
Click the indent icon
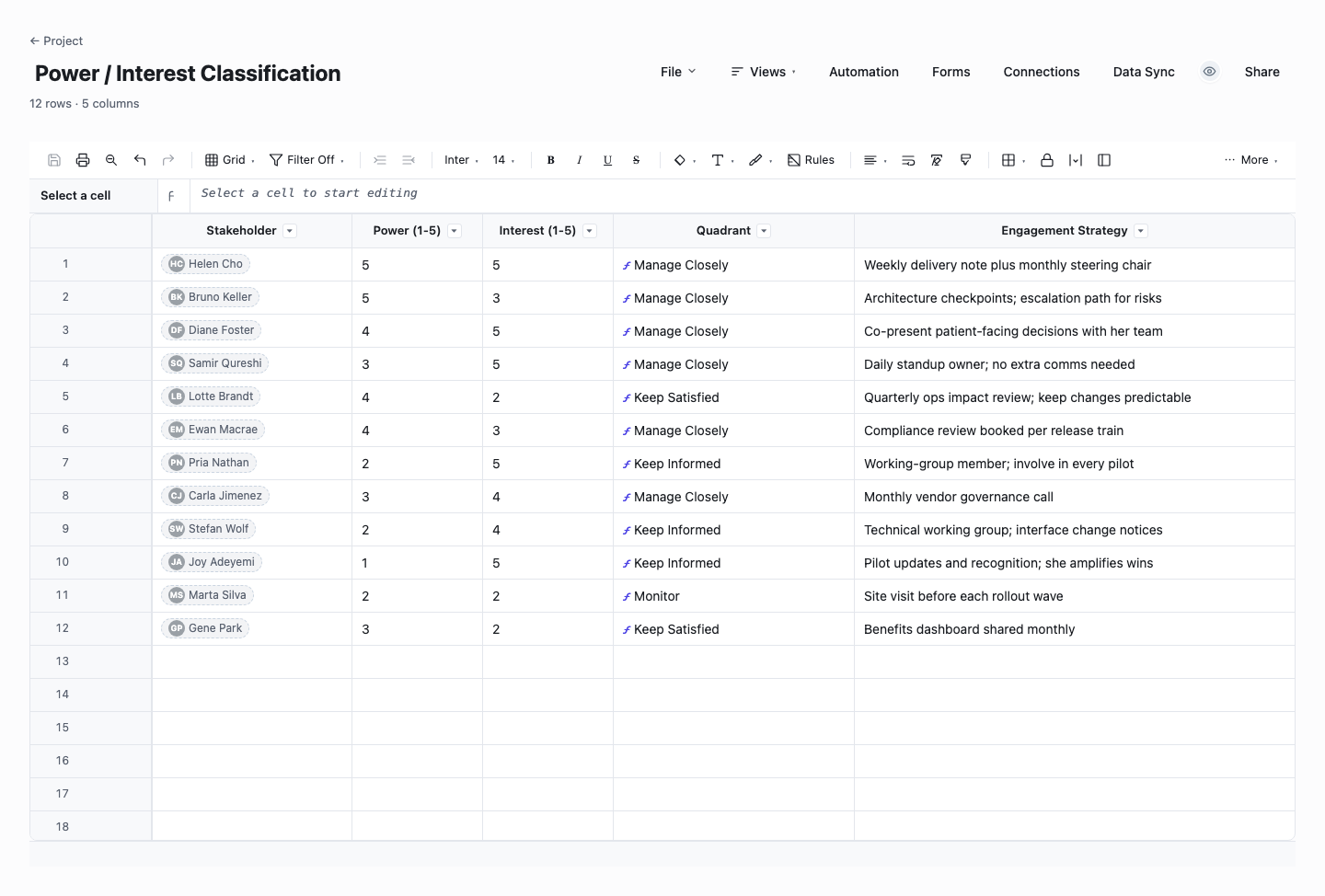click(380, 160)
